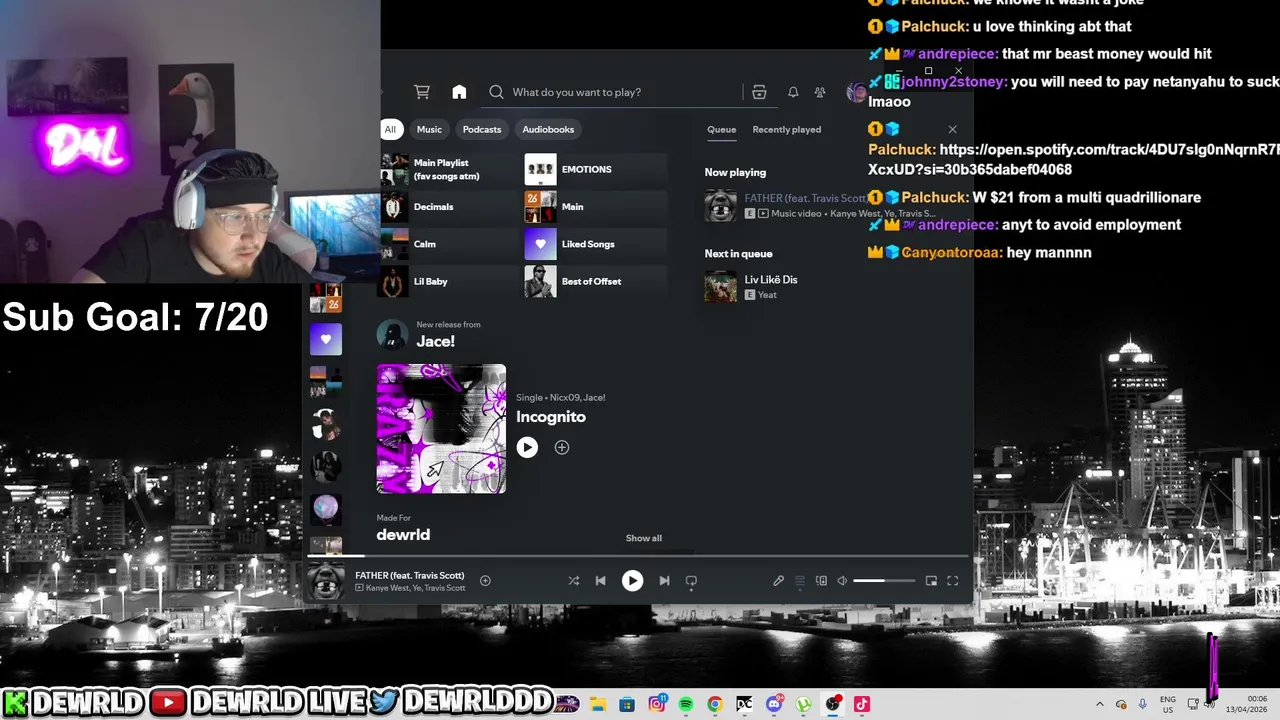Click the search magnifier icon
Screen dimensions: 1280x720
(496, 92)
